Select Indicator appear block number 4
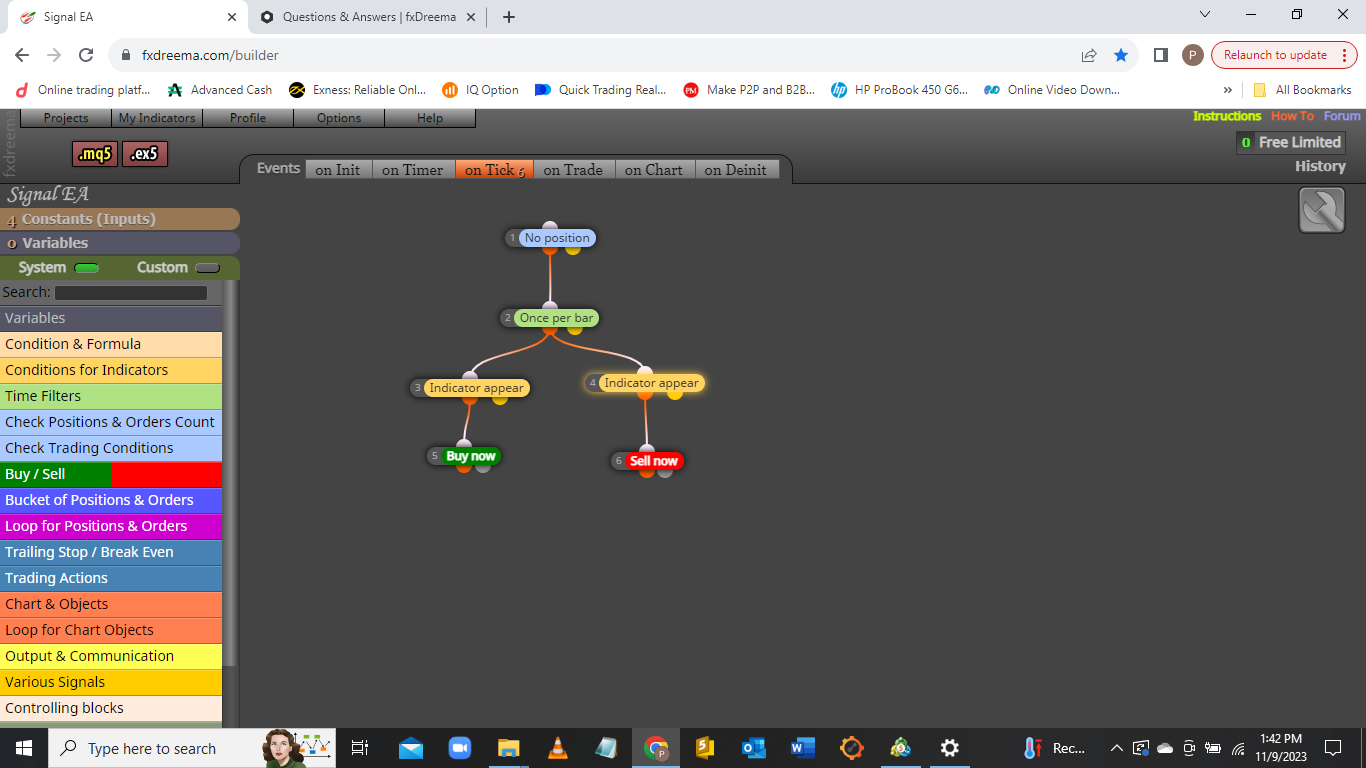The width and height of the screenshot is (1366, 768). coord(651,383)
